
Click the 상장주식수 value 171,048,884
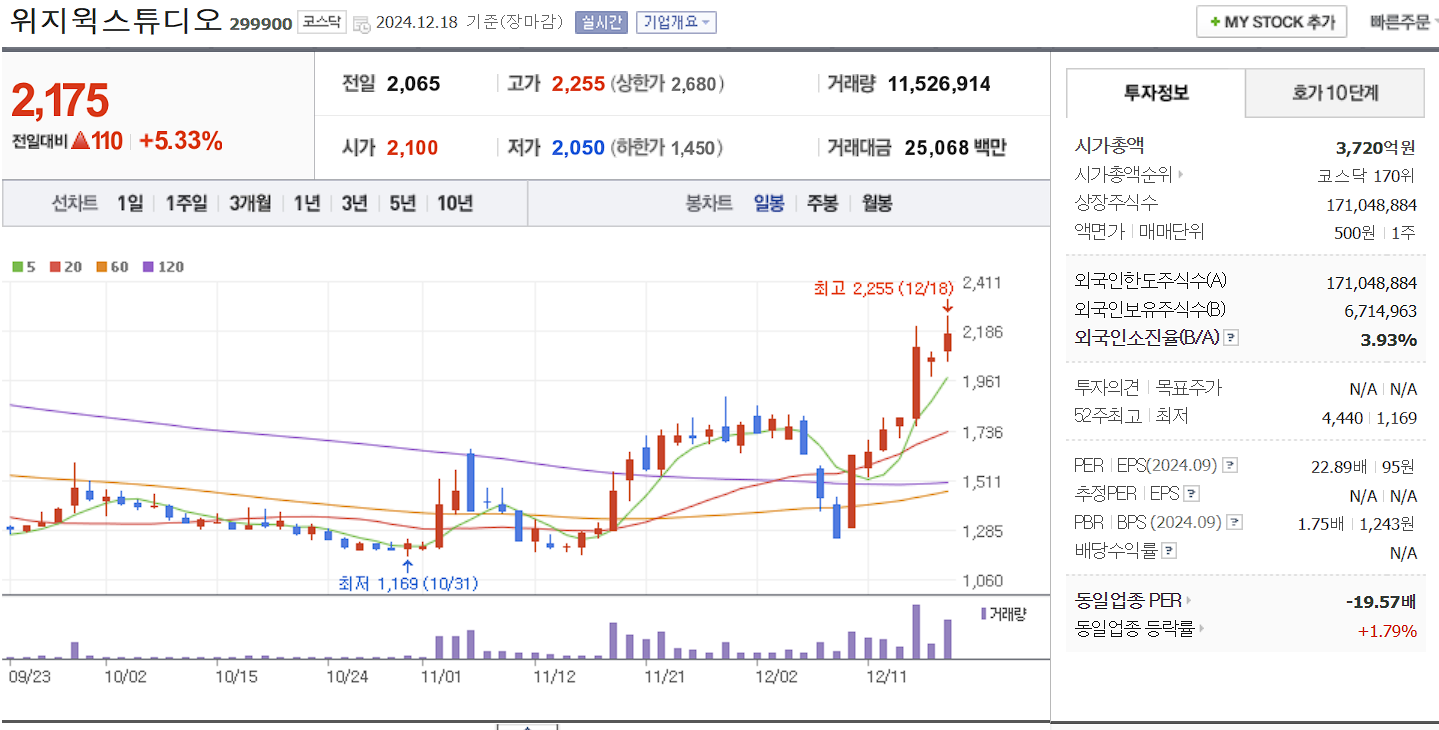(1371, 204)
